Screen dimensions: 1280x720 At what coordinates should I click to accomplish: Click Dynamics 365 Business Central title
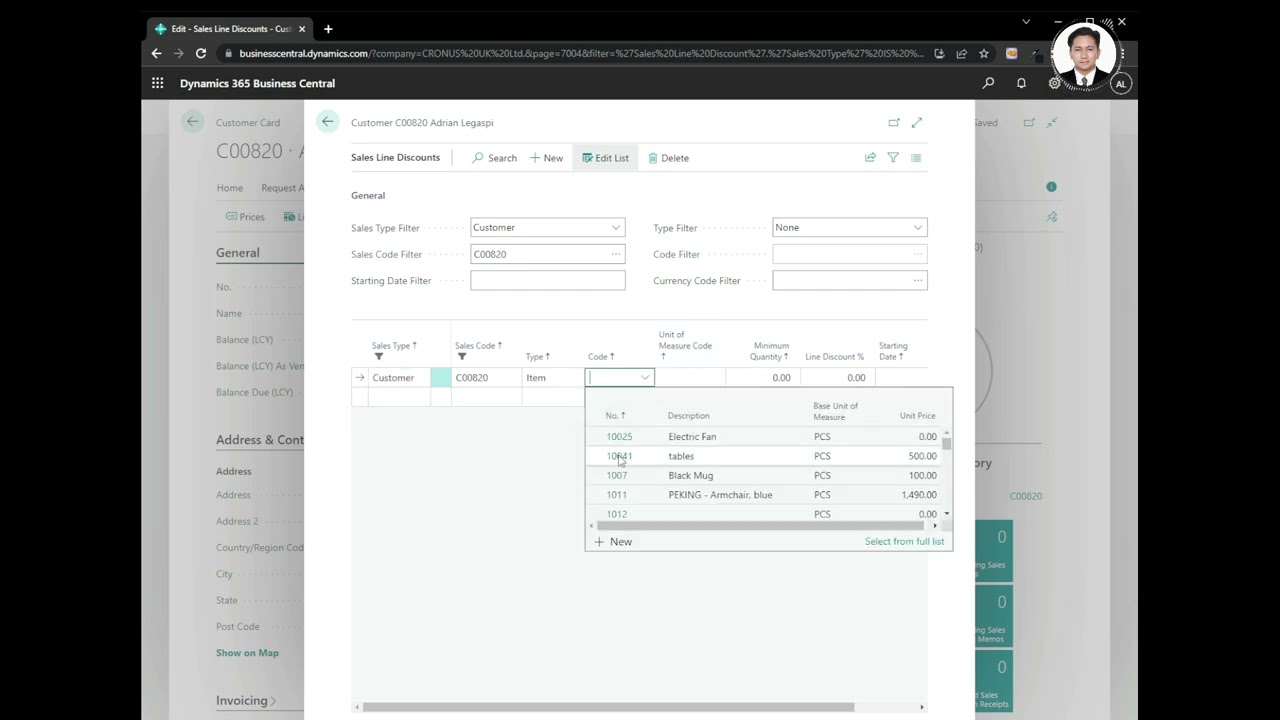pos(257,83)
